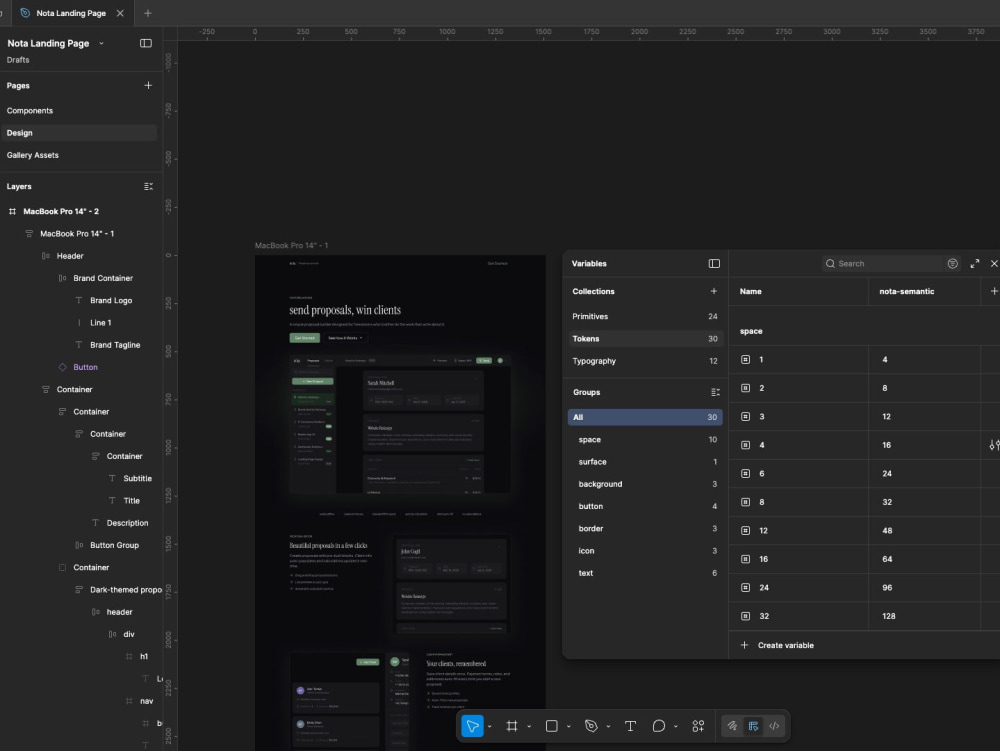Select the All group in Variables

(645, 417)
